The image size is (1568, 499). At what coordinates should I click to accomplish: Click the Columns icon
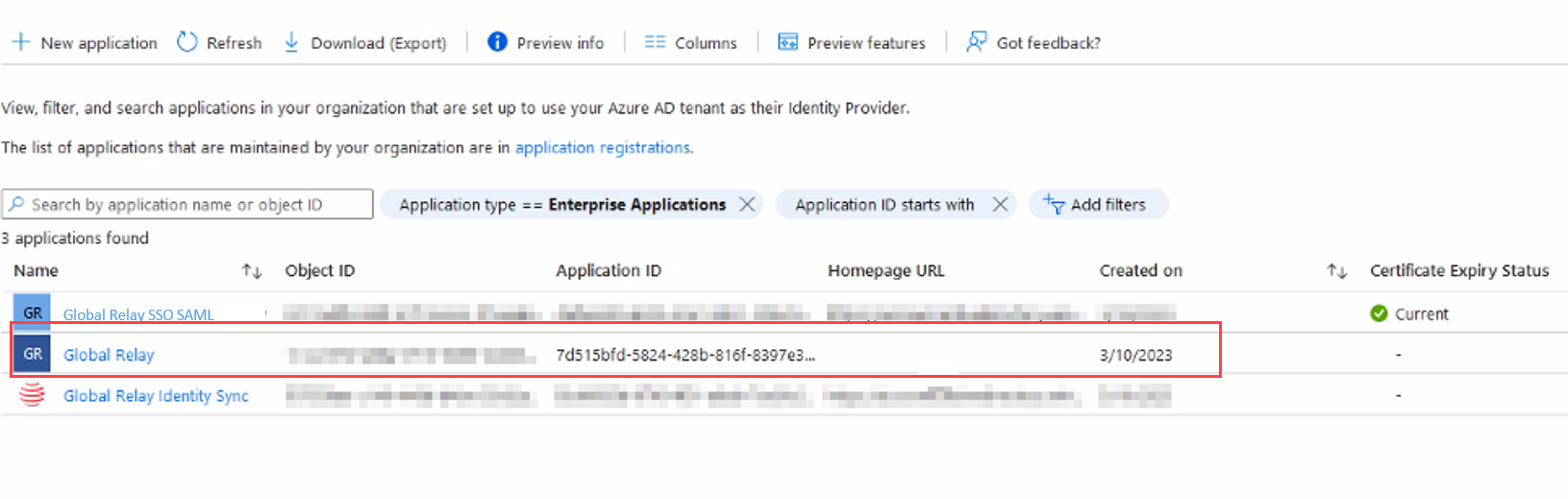(x=655, y=42)
